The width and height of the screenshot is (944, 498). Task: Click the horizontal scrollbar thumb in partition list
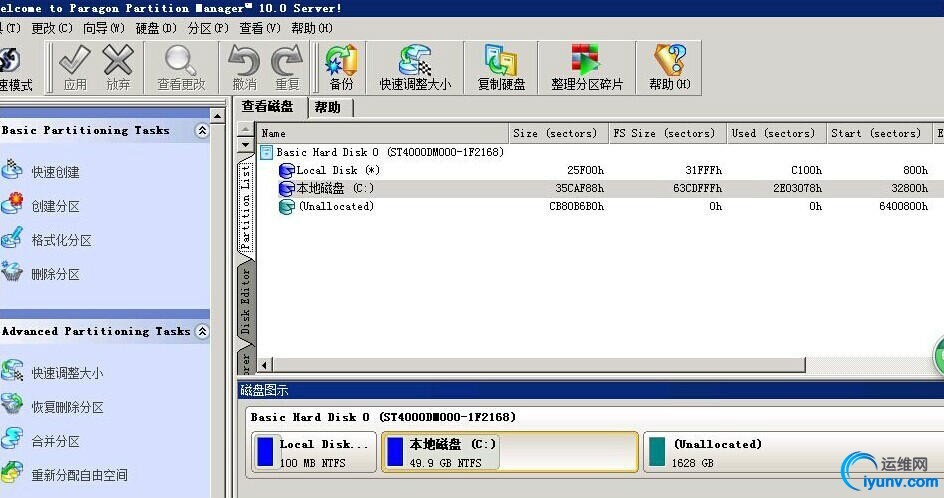point(538,365)
